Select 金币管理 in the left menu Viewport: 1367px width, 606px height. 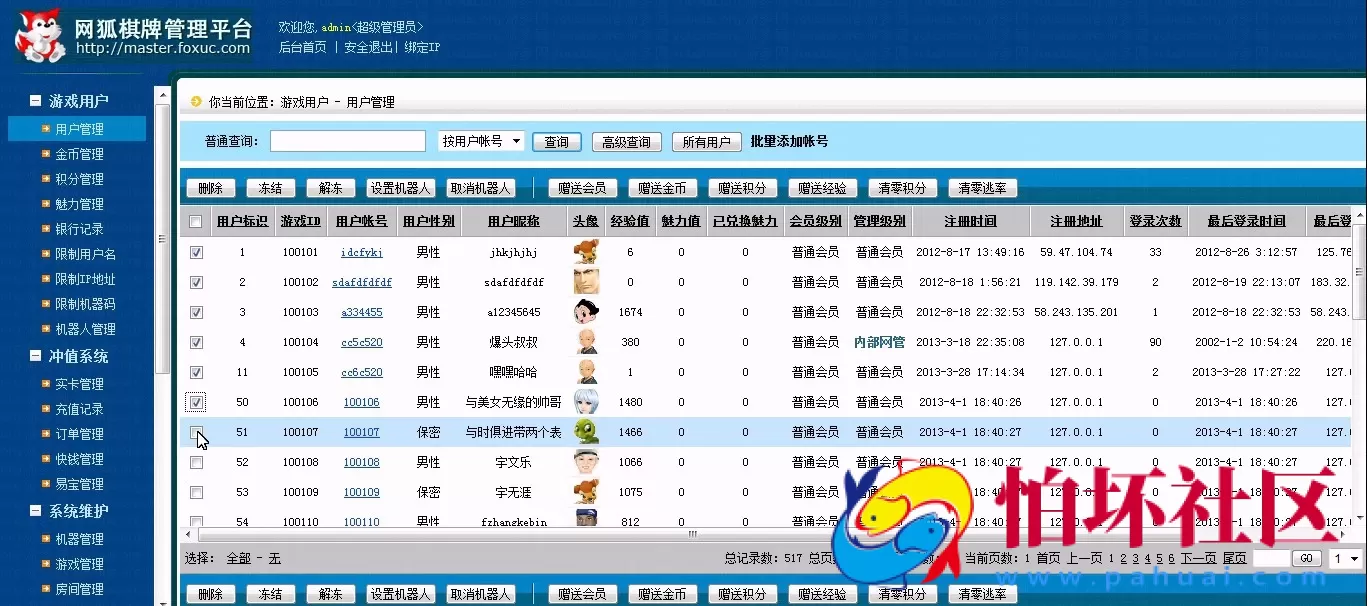(x=77, y=153)
